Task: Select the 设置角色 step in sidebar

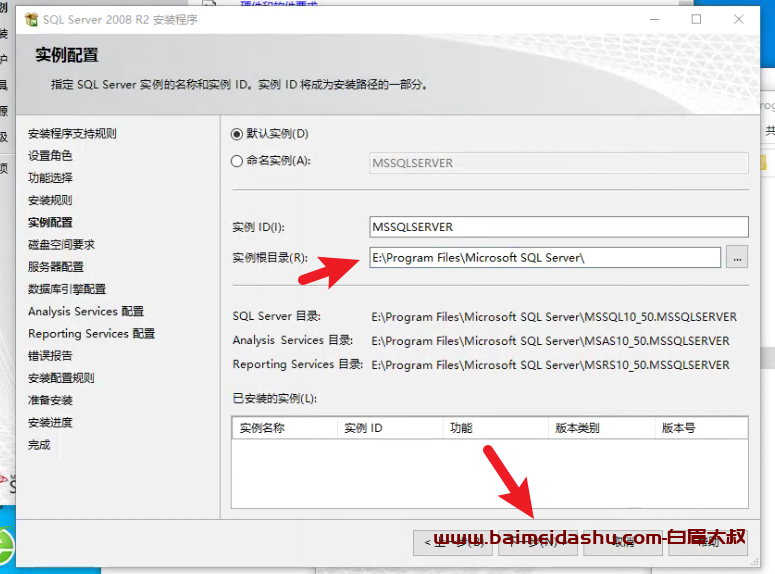Action: [50, 156]
